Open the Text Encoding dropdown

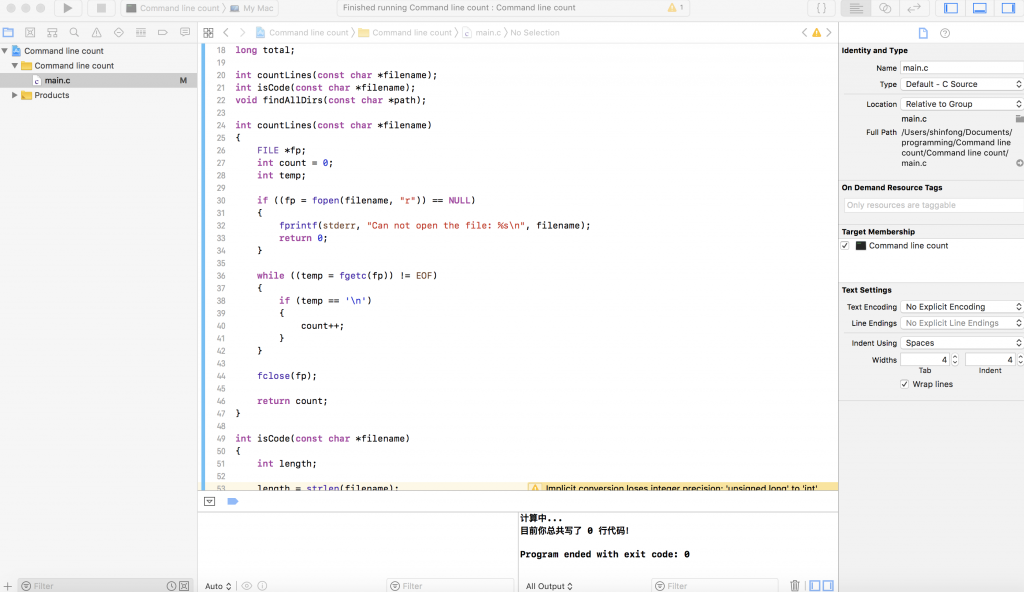coord(961,306)
